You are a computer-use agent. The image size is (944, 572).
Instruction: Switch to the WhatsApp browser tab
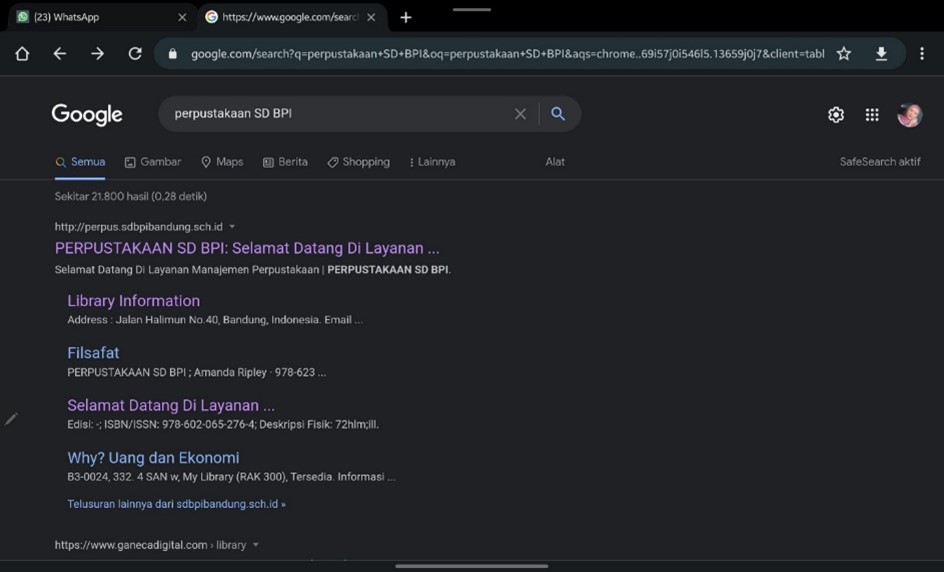pyautogui.click(x=99, y=17)
